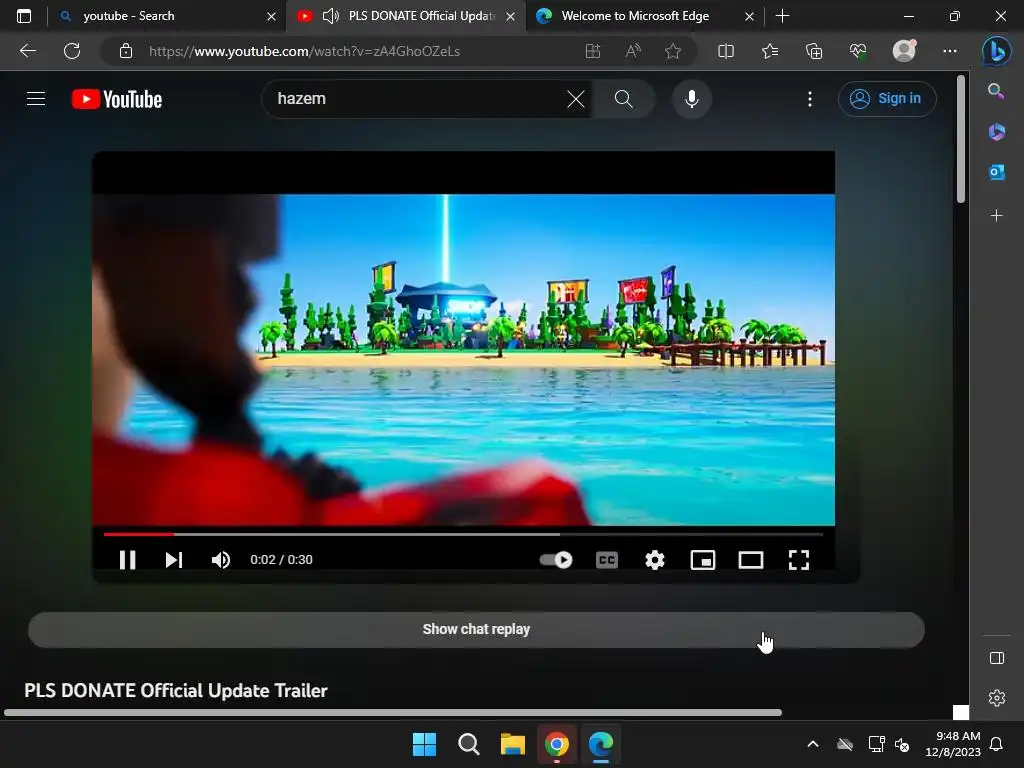
Task: Open the video player settings gear
Action: click(654, 560)
